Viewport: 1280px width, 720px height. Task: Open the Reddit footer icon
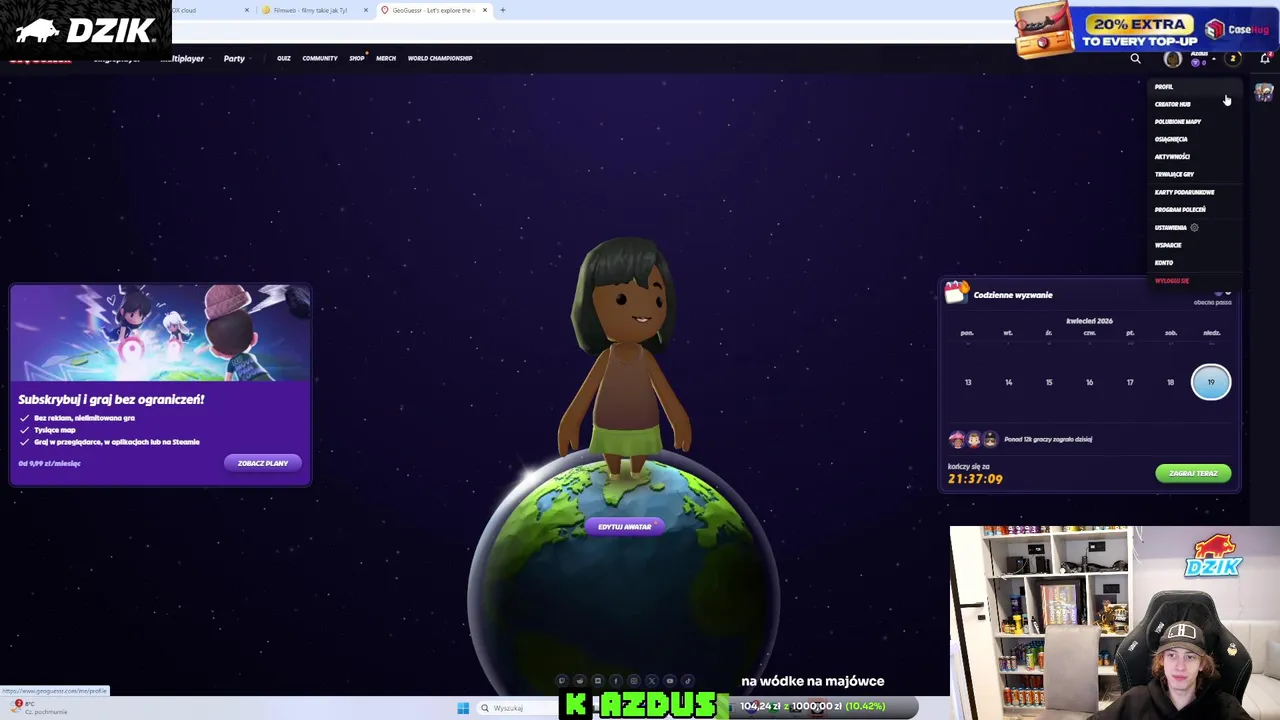click(x=580, y=681)
